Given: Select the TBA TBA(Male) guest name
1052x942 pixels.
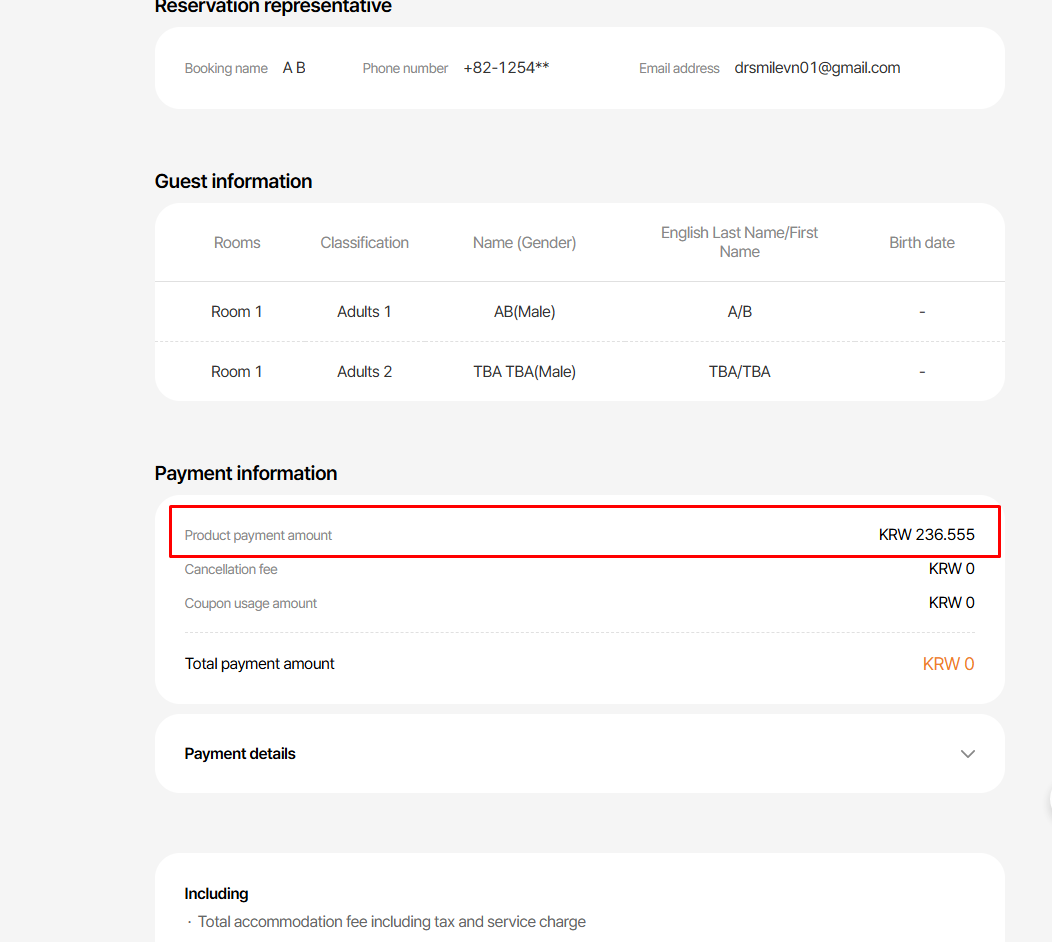Looking at the screenshot, I should point(524,372).
